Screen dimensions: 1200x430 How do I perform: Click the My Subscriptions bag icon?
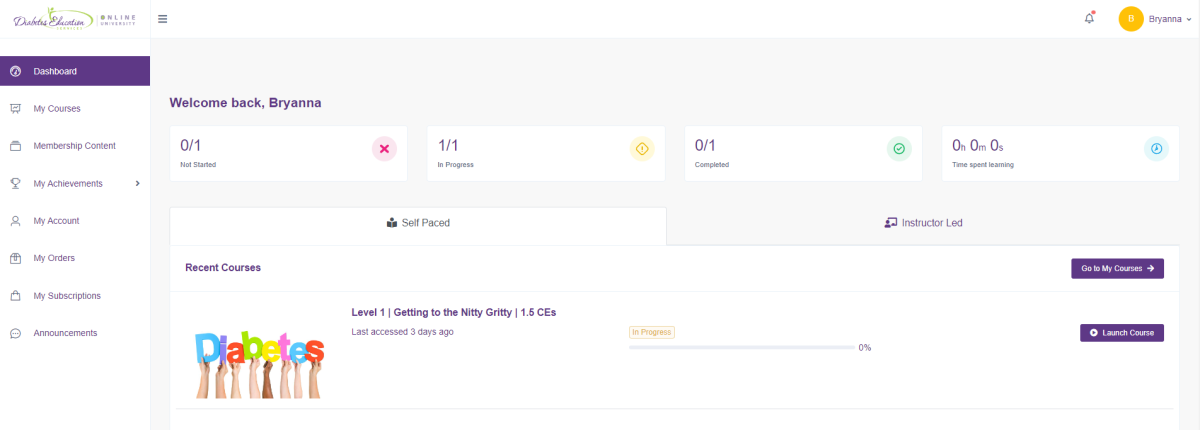click(15, 296)
